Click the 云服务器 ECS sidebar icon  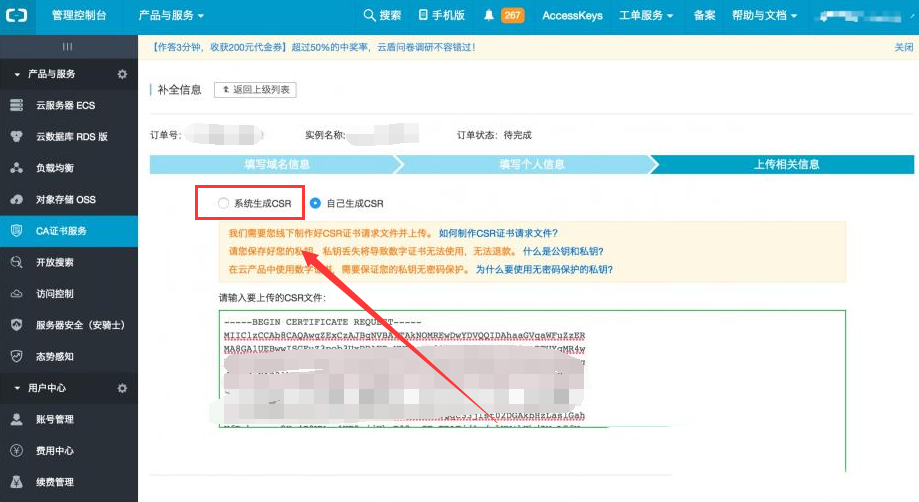pos(16,105)
